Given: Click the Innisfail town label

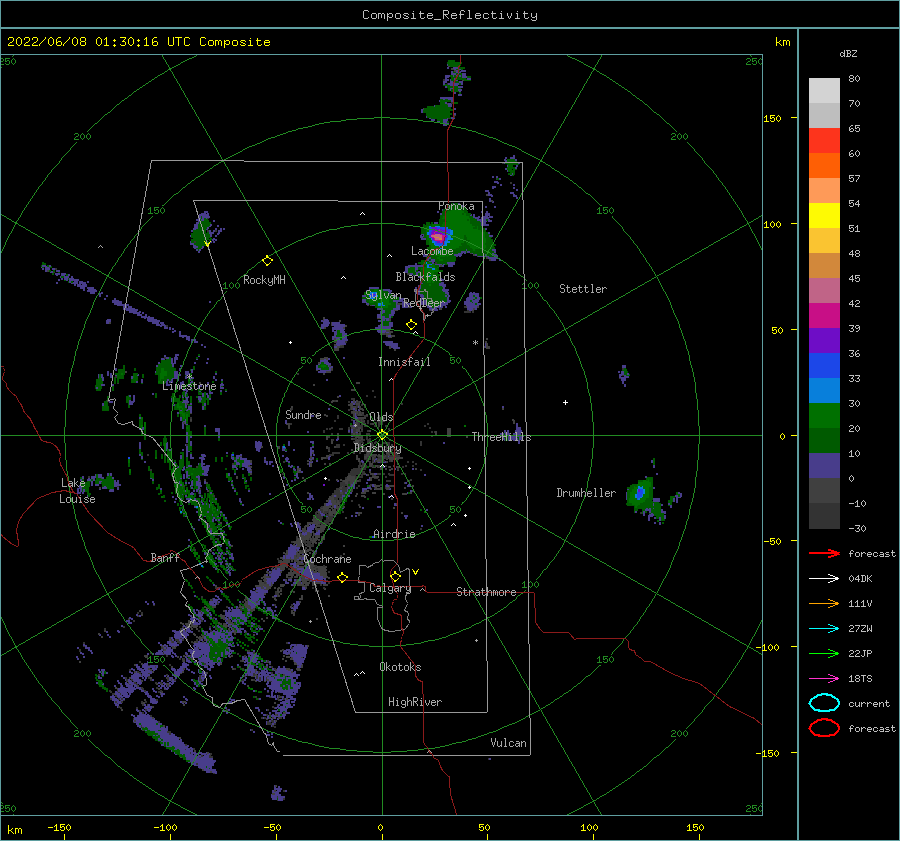Looking at the screenshot, I should pos(404,362).
